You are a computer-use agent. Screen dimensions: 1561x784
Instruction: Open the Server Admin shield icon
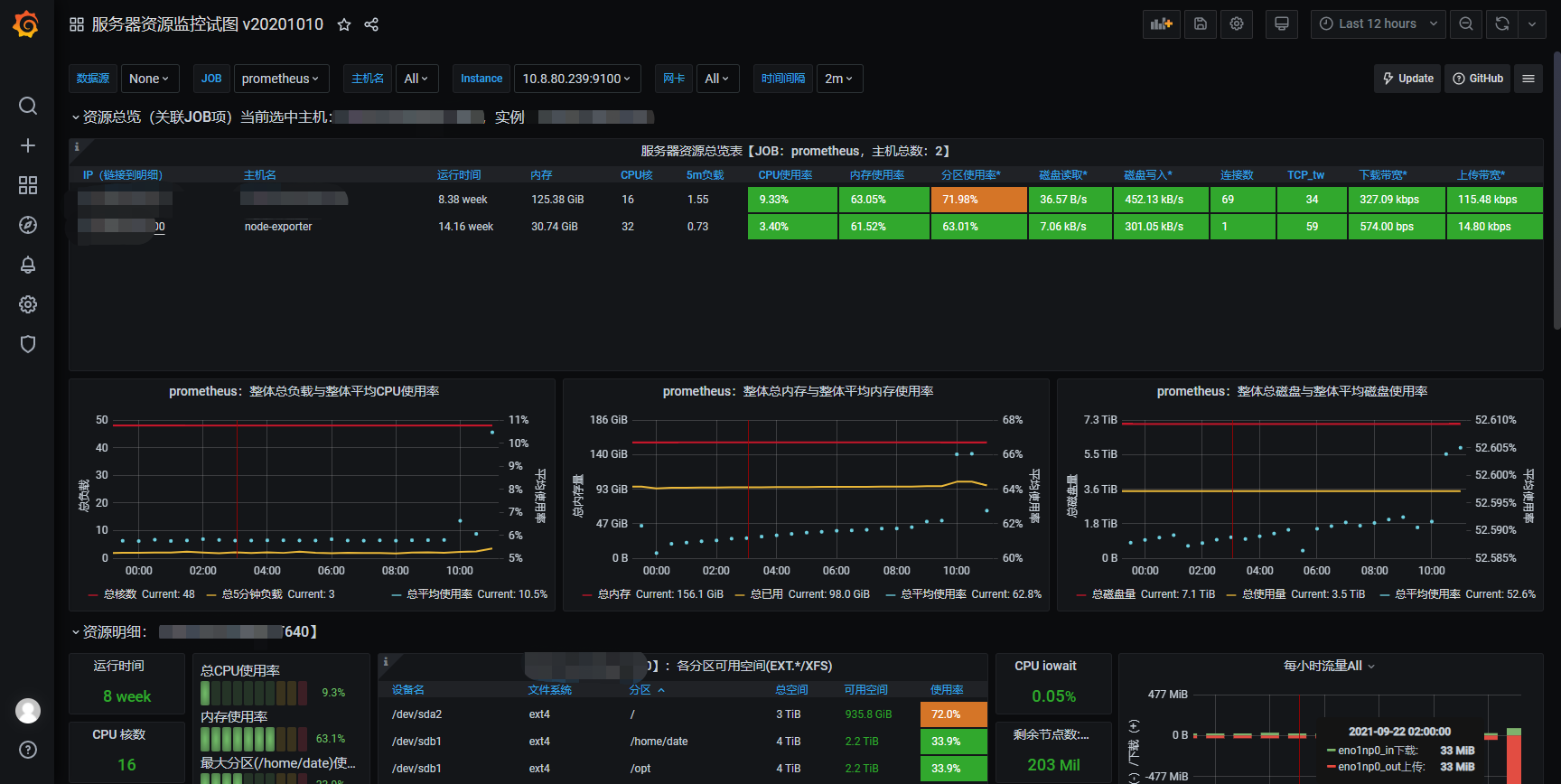point(28,344)
